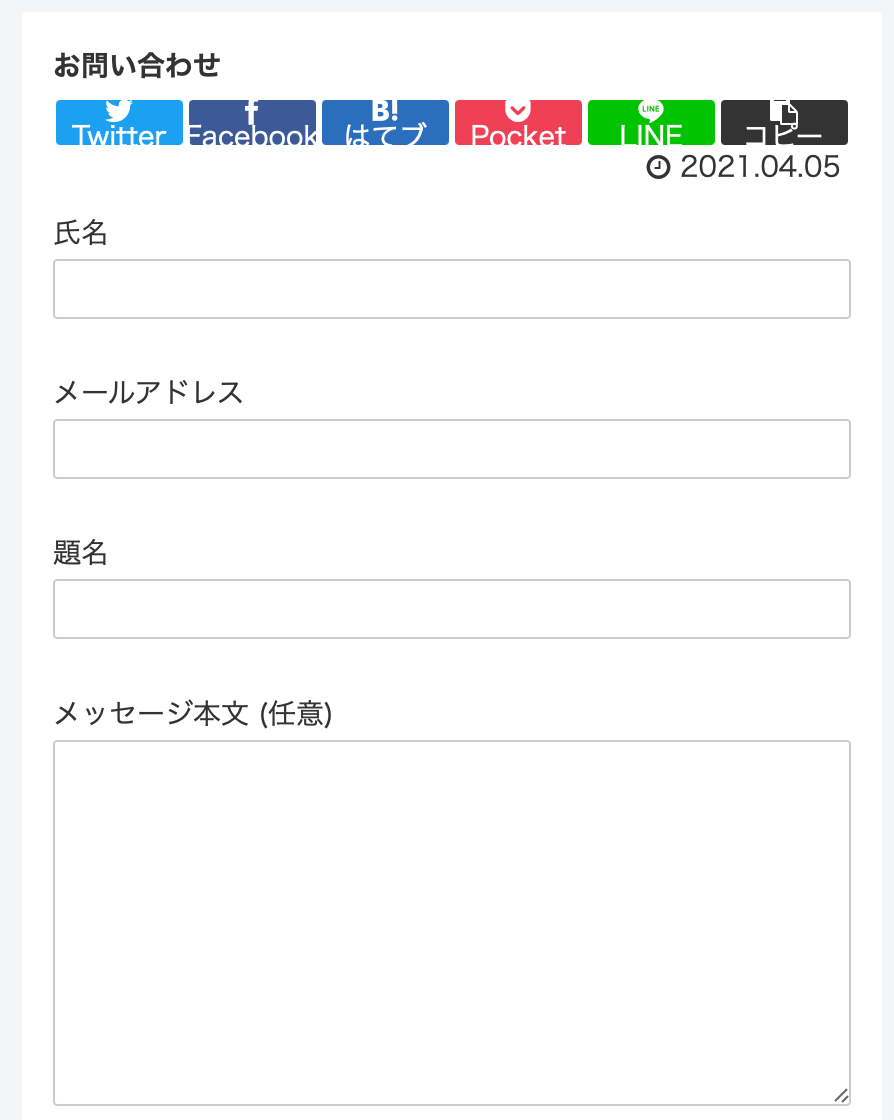Click the Twitter bird icon
The image size is (894, 1120).
119,109
